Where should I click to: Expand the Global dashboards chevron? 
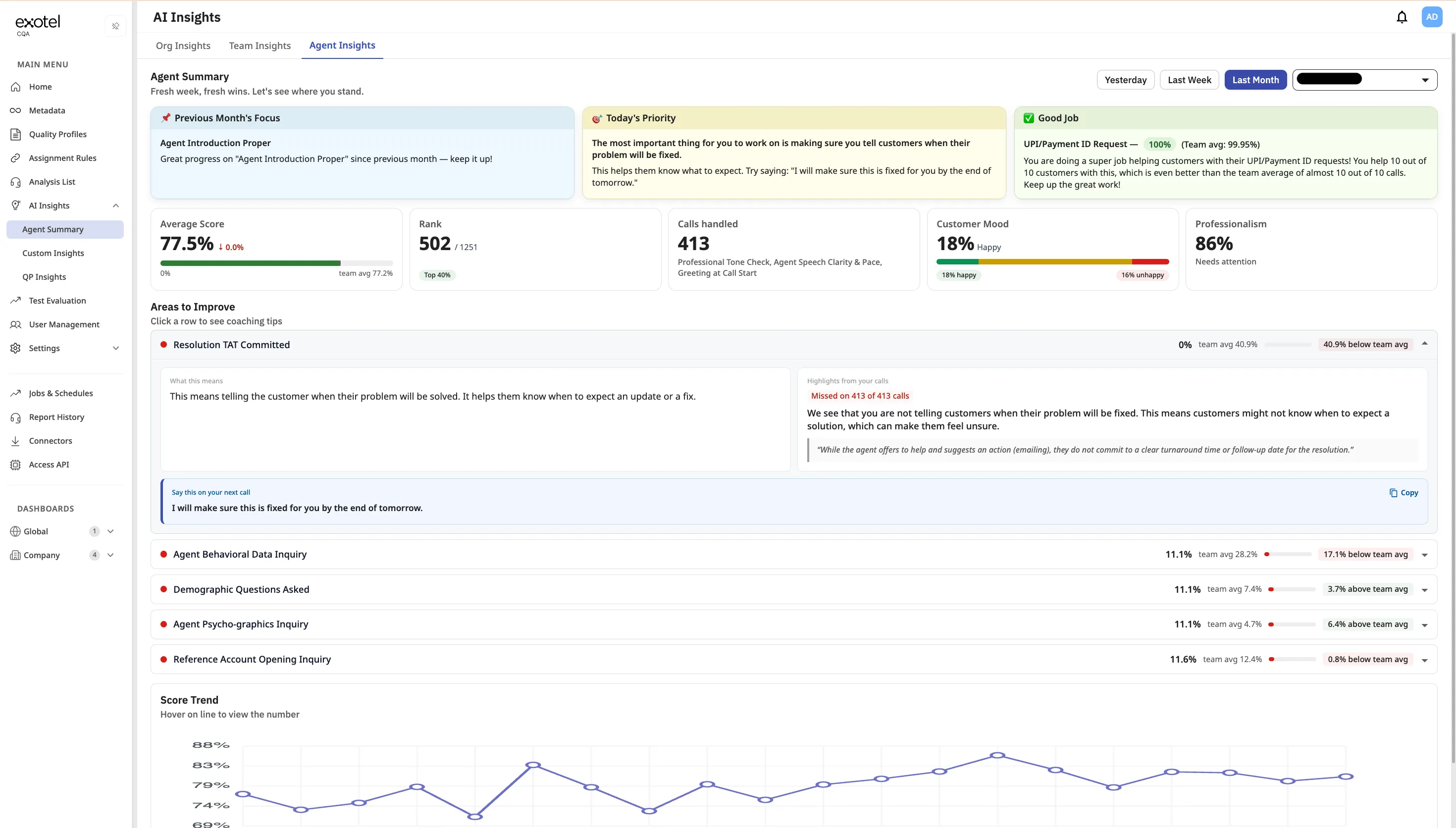[111, 531]
